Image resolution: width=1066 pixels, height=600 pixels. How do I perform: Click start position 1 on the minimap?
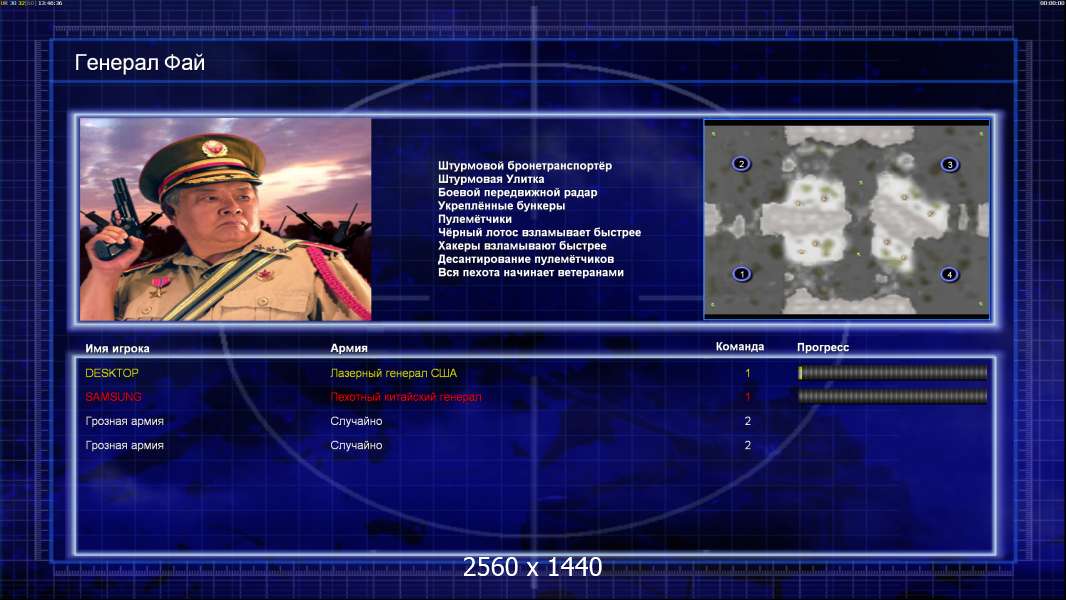point(742,274)
